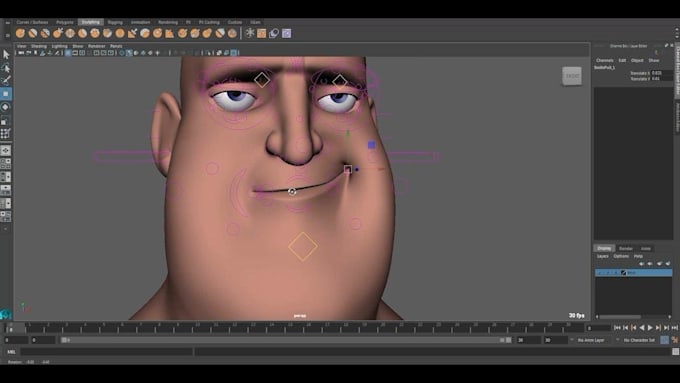The width and height of the screenshot is (680, 383).
Task: Select the Wax sculpting tool
Action: point(145,33)
